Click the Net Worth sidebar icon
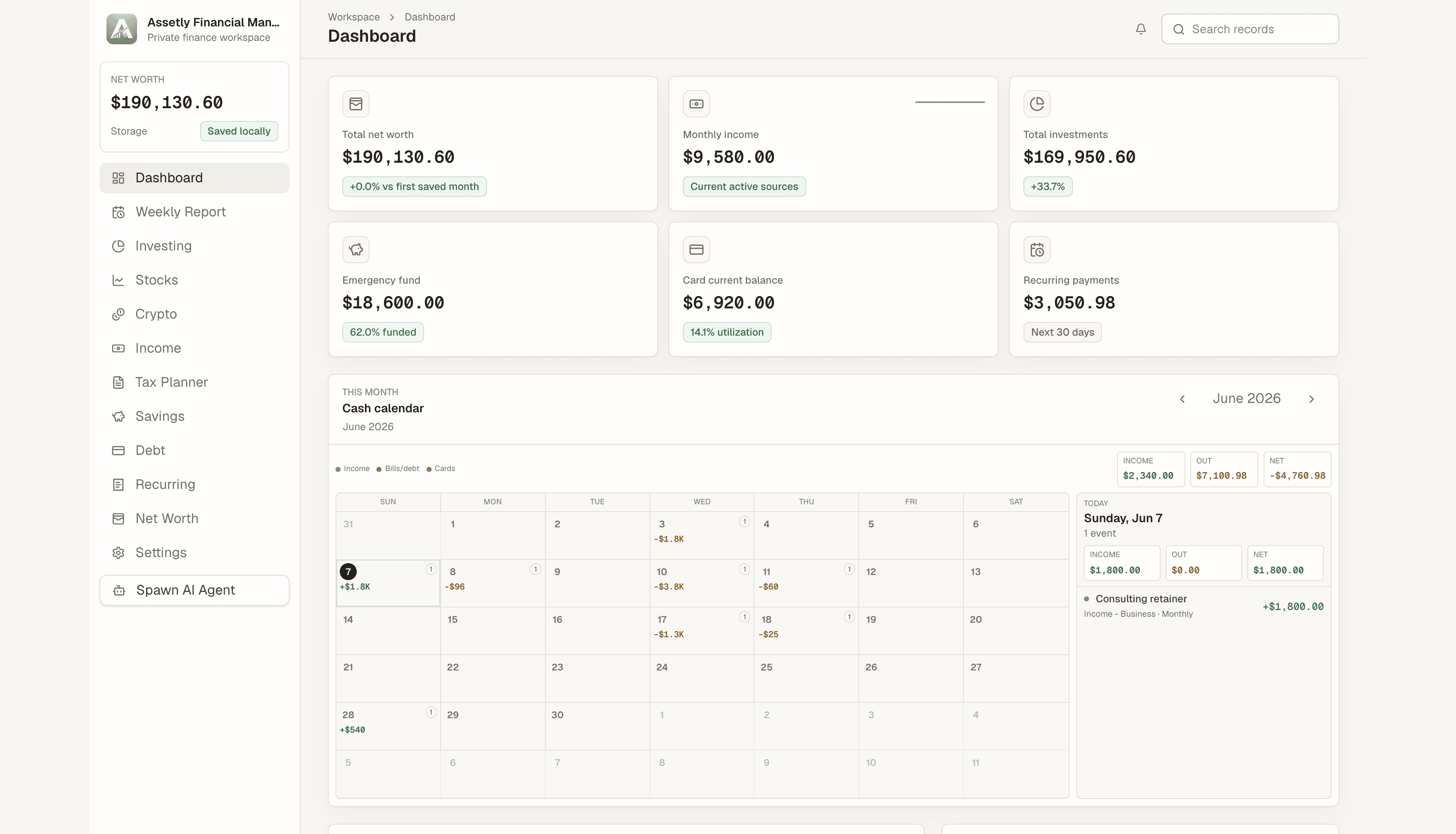 (x=118, y=519)
